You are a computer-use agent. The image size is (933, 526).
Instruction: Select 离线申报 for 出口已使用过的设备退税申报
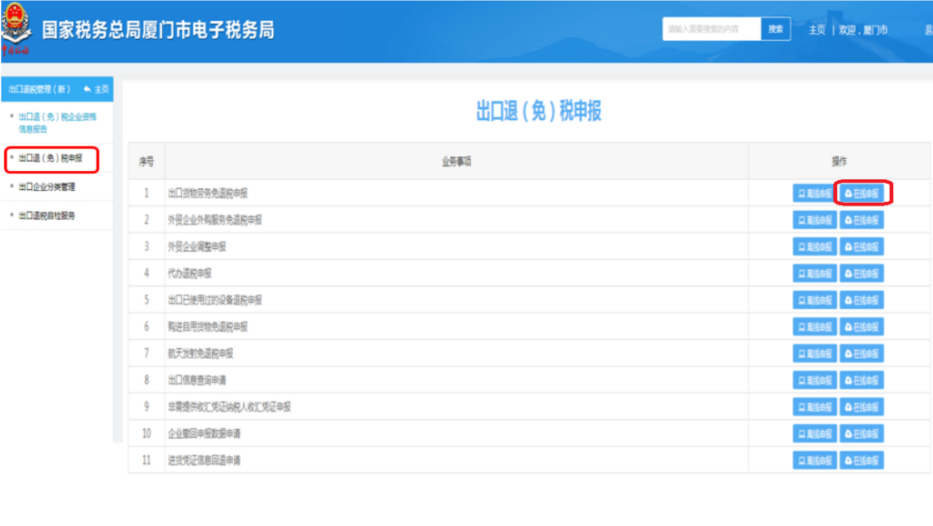(815, 300)
